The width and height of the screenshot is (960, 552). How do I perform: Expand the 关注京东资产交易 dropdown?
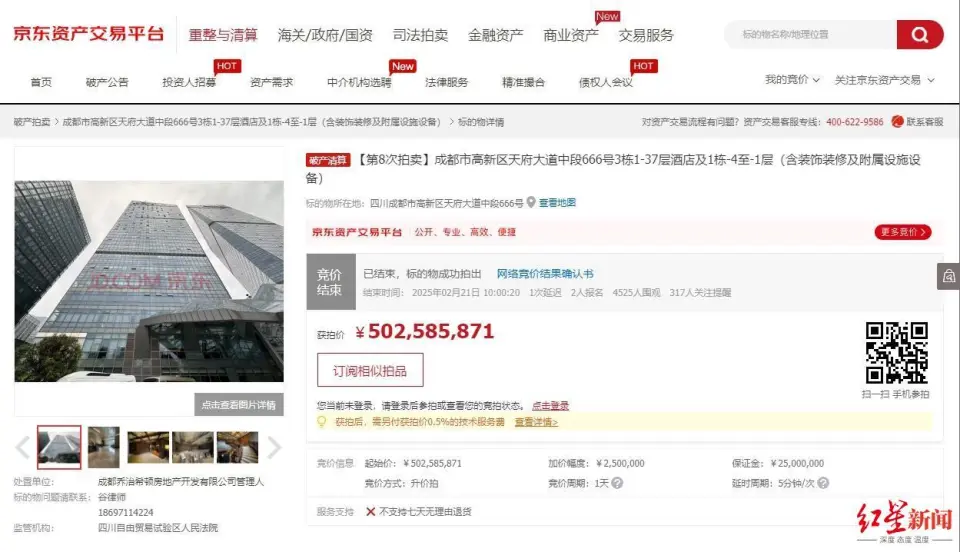[884, 80]
